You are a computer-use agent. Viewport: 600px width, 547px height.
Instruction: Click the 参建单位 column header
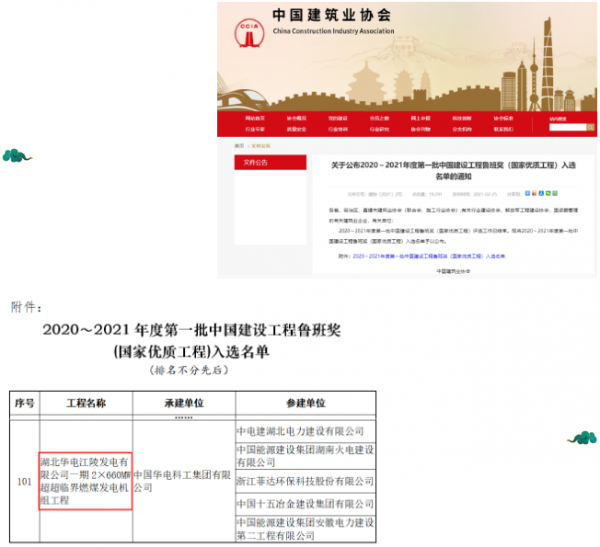tap(306, 403)
